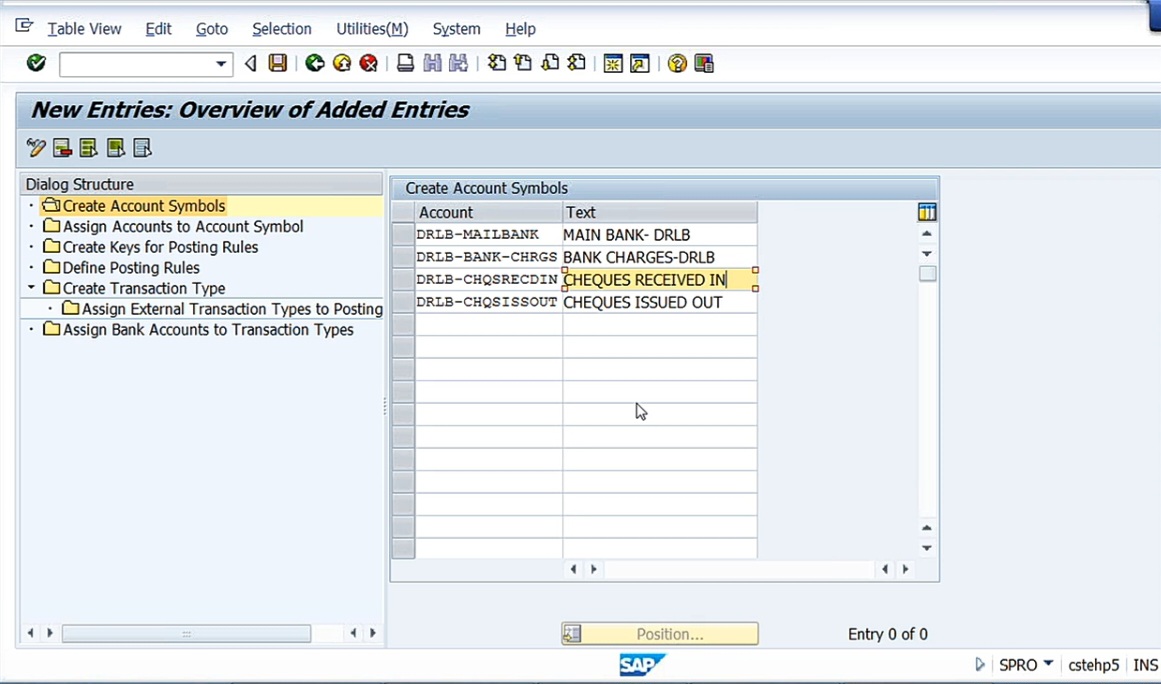Click the Delete row icon with red minus
This screenshot has height=684, width=1161.
tap(62, 148)
